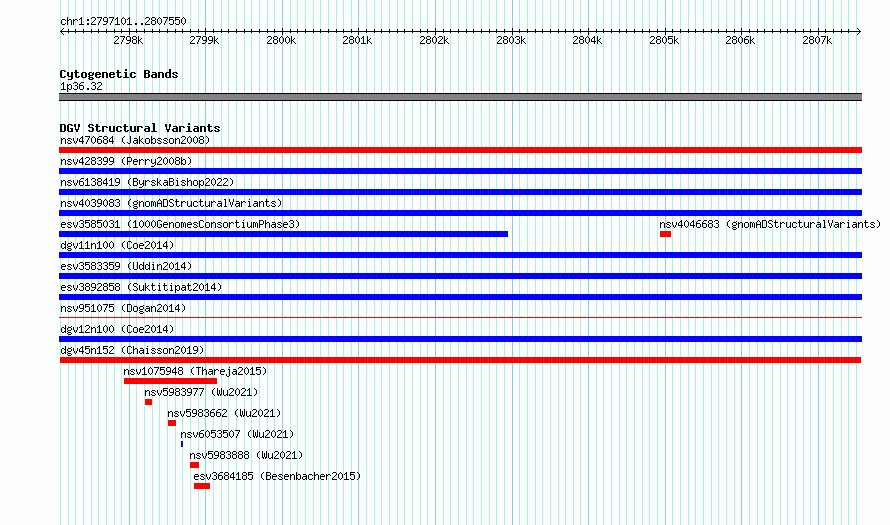
Task: Open esv3585031 (1000GenomesConsortiumPhase3) label
Action: click(180, 224)
